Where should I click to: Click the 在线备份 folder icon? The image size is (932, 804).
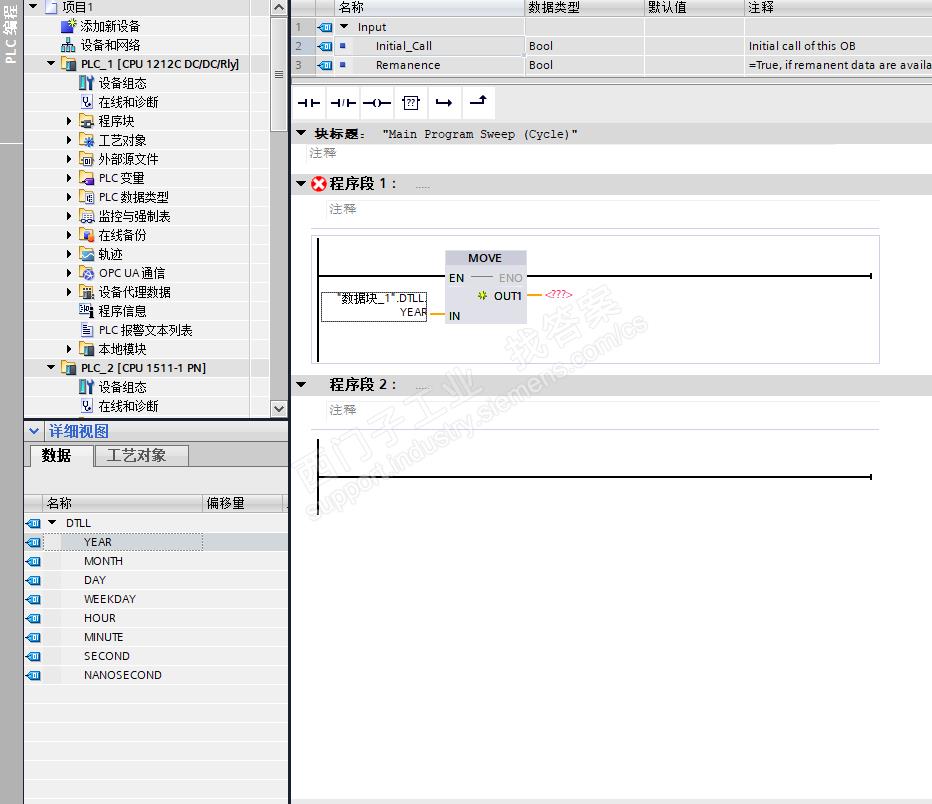coord(87,235)
